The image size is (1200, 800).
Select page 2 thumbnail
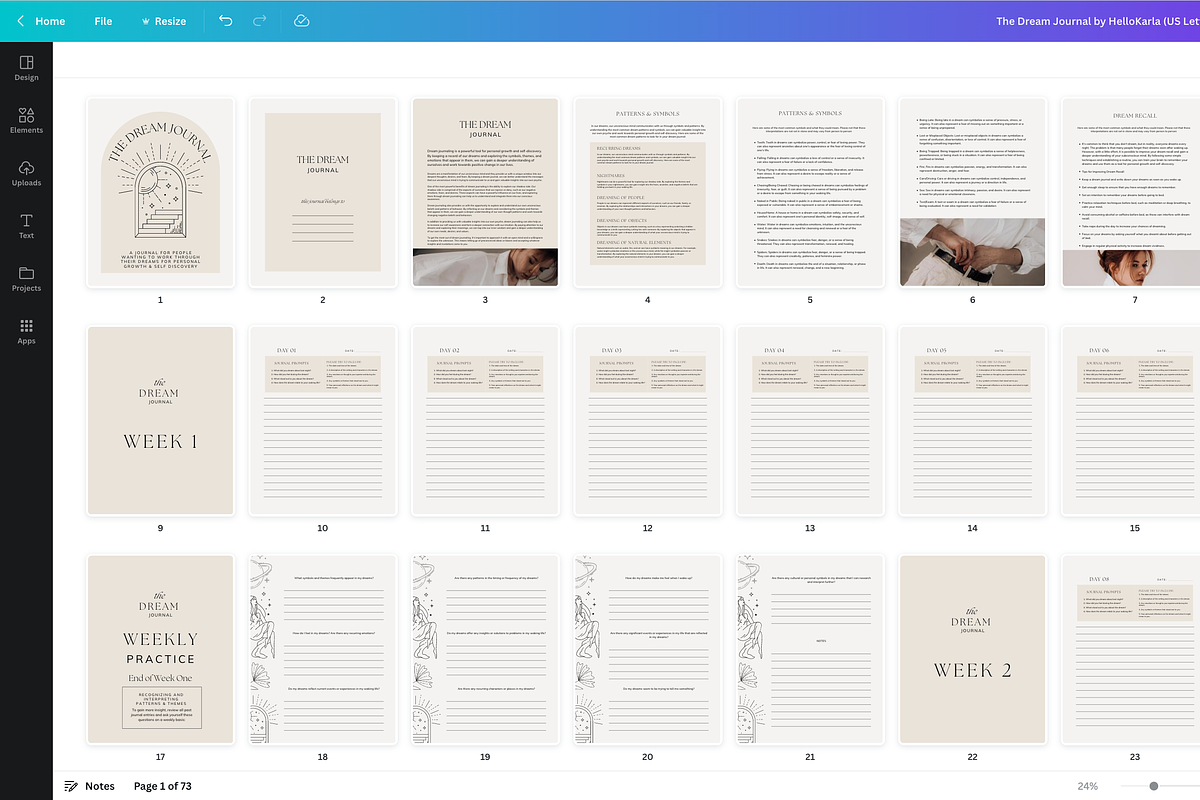point(323,192)
